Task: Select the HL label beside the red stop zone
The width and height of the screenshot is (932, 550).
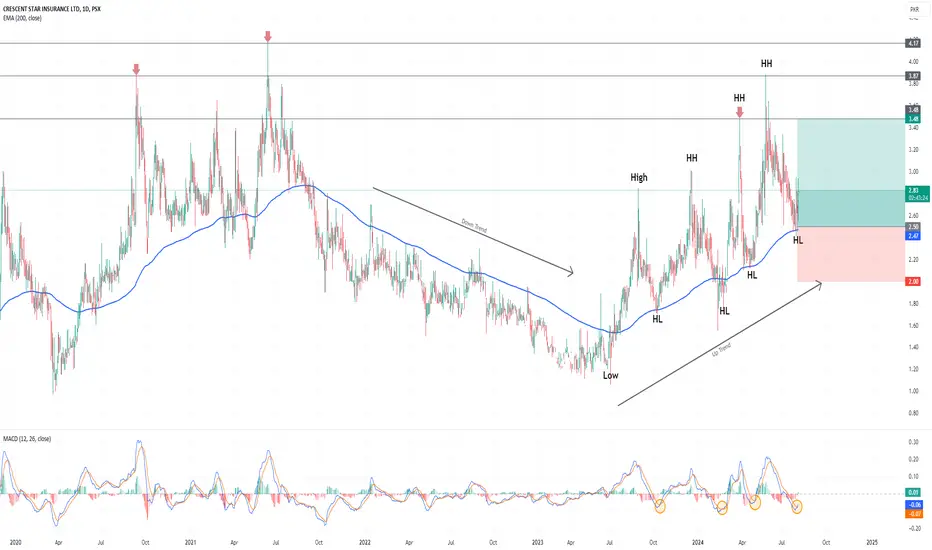Action: point(798,240)
